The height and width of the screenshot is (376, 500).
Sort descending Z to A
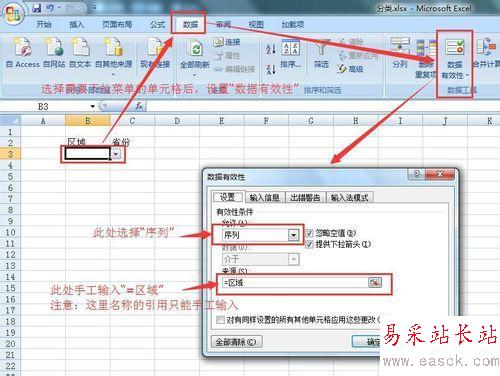click(271, 69)
